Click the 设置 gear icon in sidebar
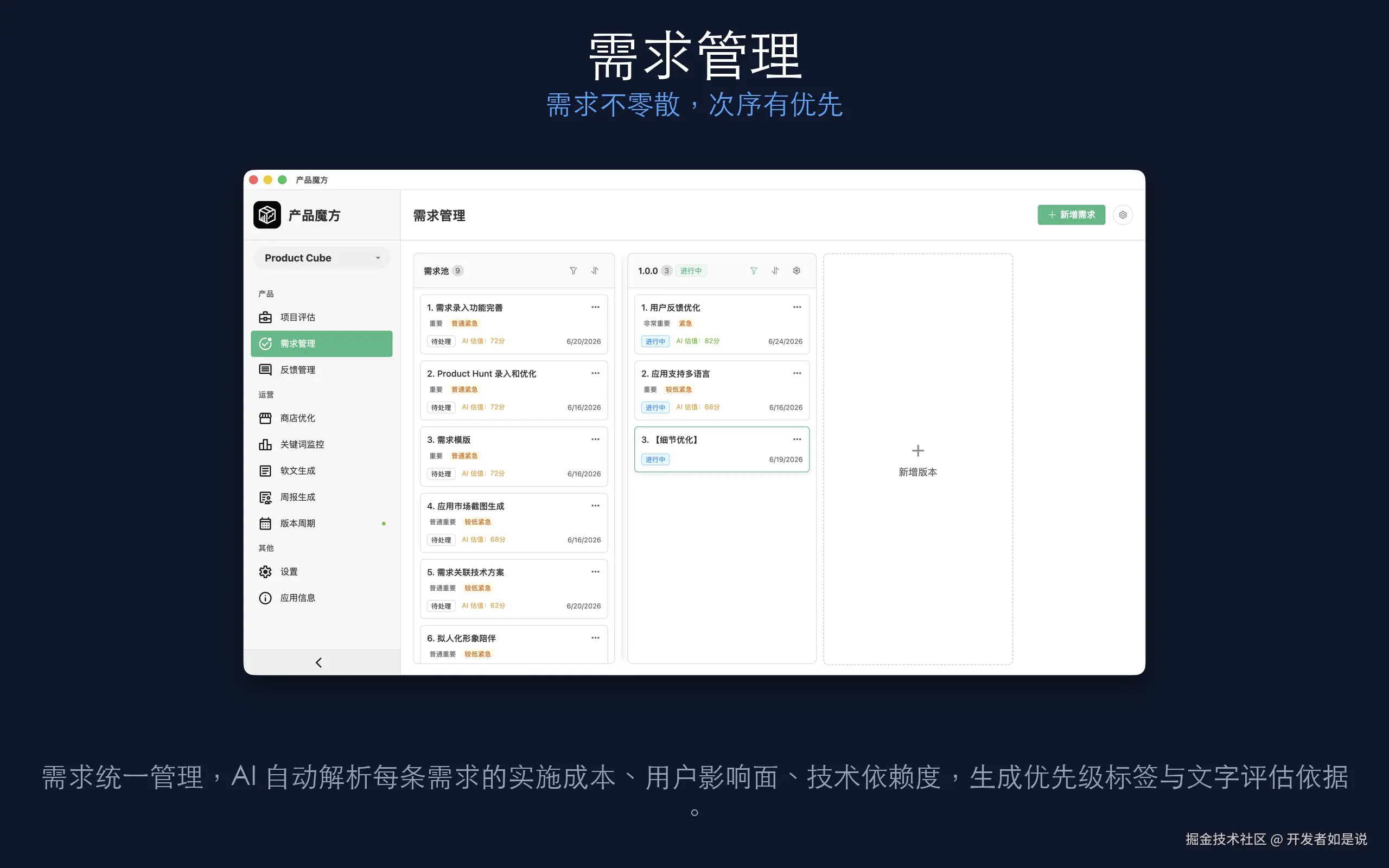The width and height of the screenshot is (1389, 868). (x=265, y=572)
